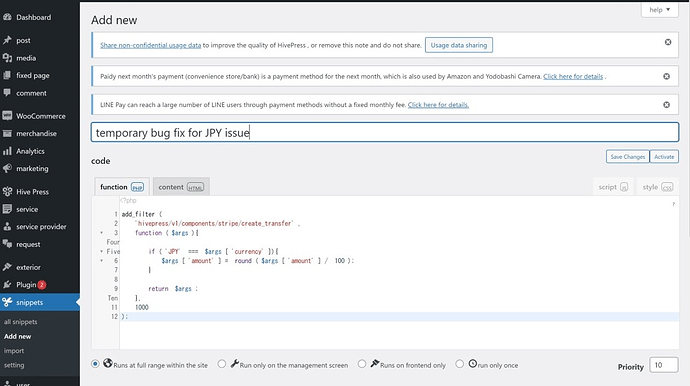Open Paidy Click here for details link
Screen dimensions: 690x386
point(573,76)
